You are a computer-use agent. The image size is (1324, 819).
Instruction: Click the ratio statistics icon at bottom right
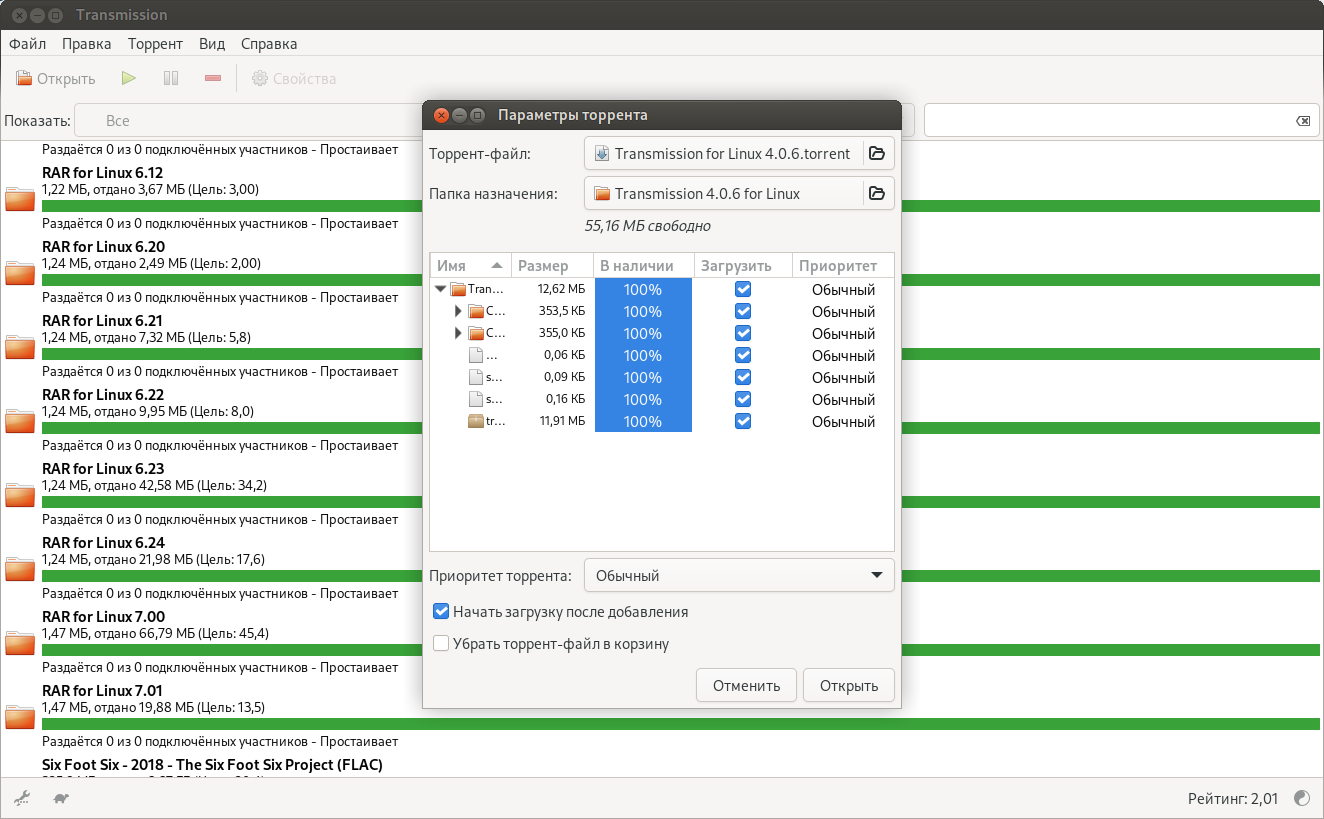pyautogui.click(x=1302, y=798)
